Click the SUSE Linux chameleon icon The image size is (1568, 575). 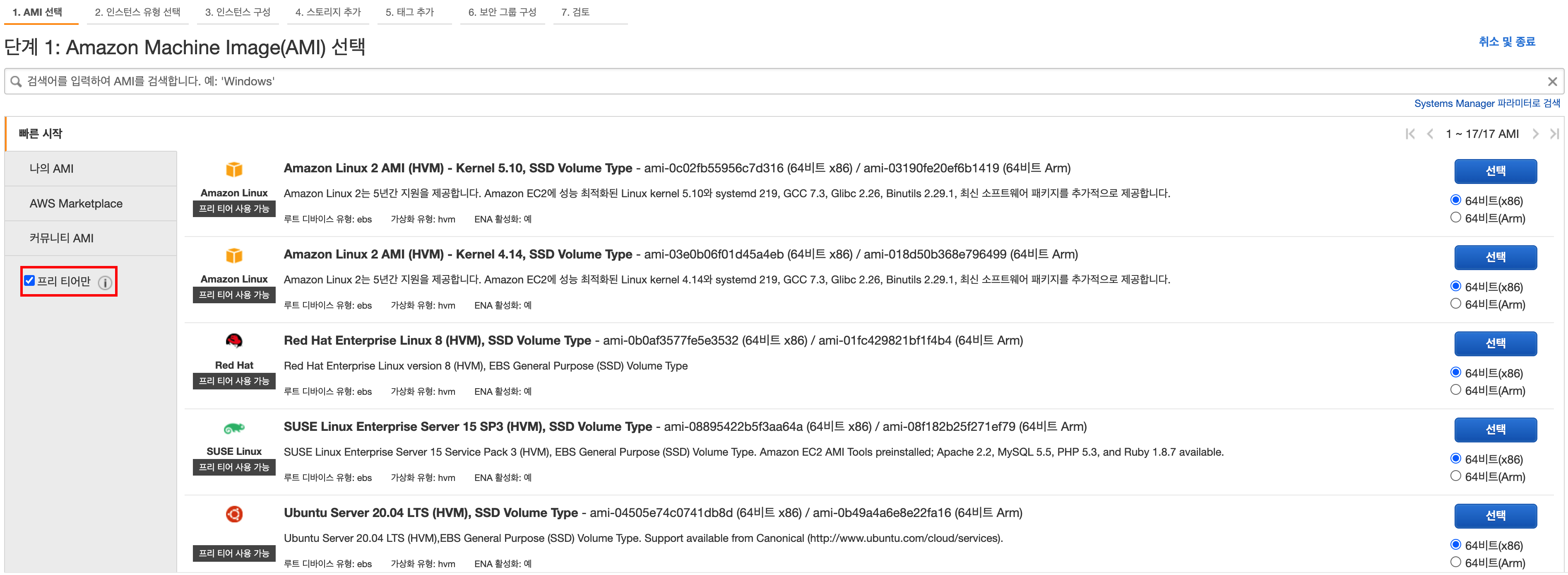click(234, 428)
